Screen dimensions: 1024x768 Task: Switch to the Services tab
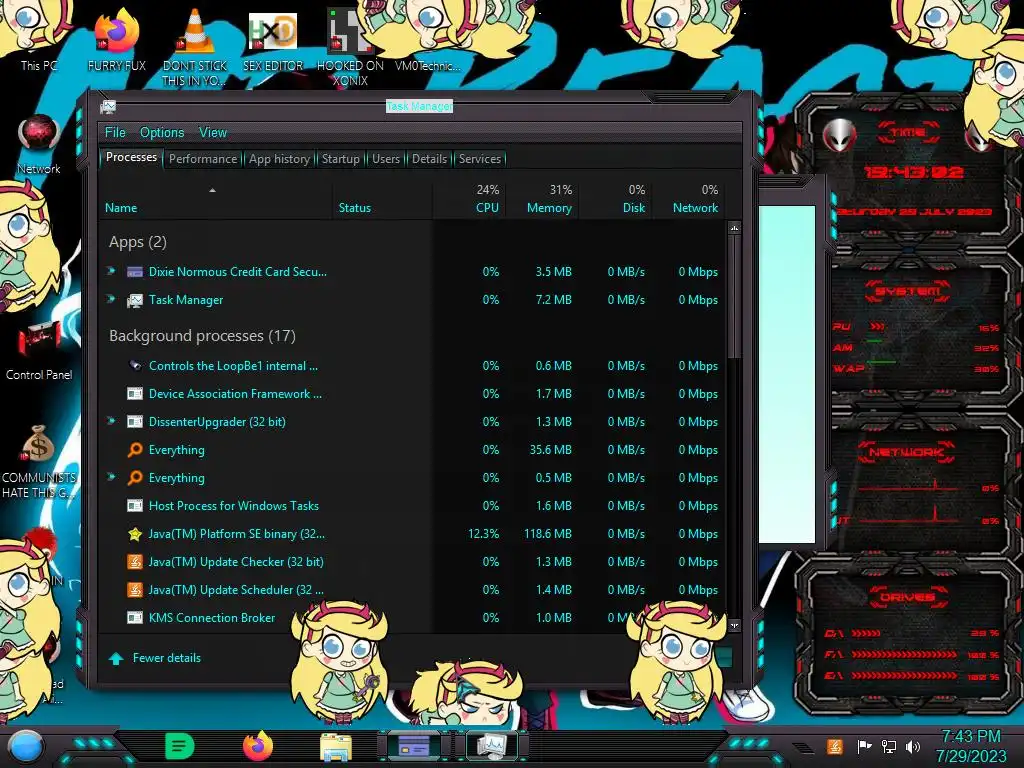[480, 159]
